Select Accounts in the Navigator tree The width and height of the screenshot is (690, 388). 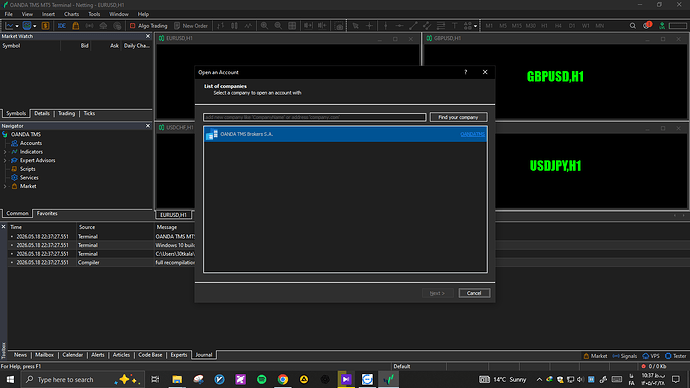click(x=30, y=143)
